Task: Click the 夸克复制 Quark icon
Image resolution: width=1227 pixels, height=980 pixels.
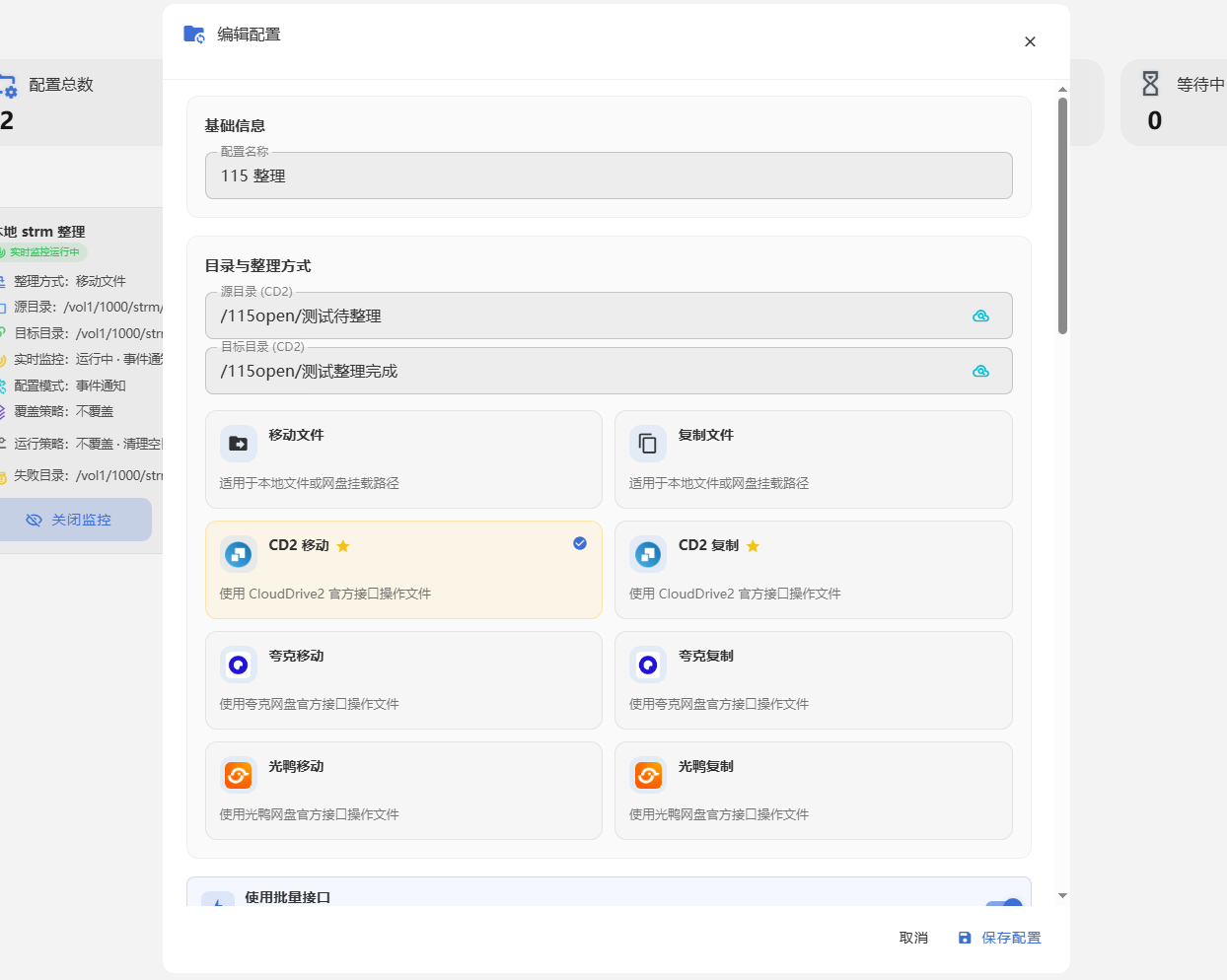Action: point(648,665)
